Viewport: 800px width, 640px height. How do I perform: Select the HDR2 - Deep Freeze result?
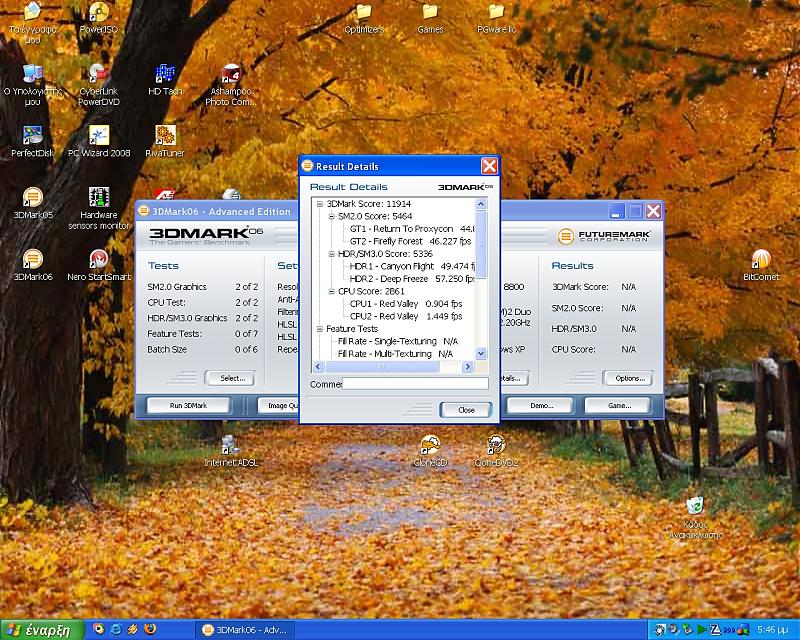(x=412, y=279)
